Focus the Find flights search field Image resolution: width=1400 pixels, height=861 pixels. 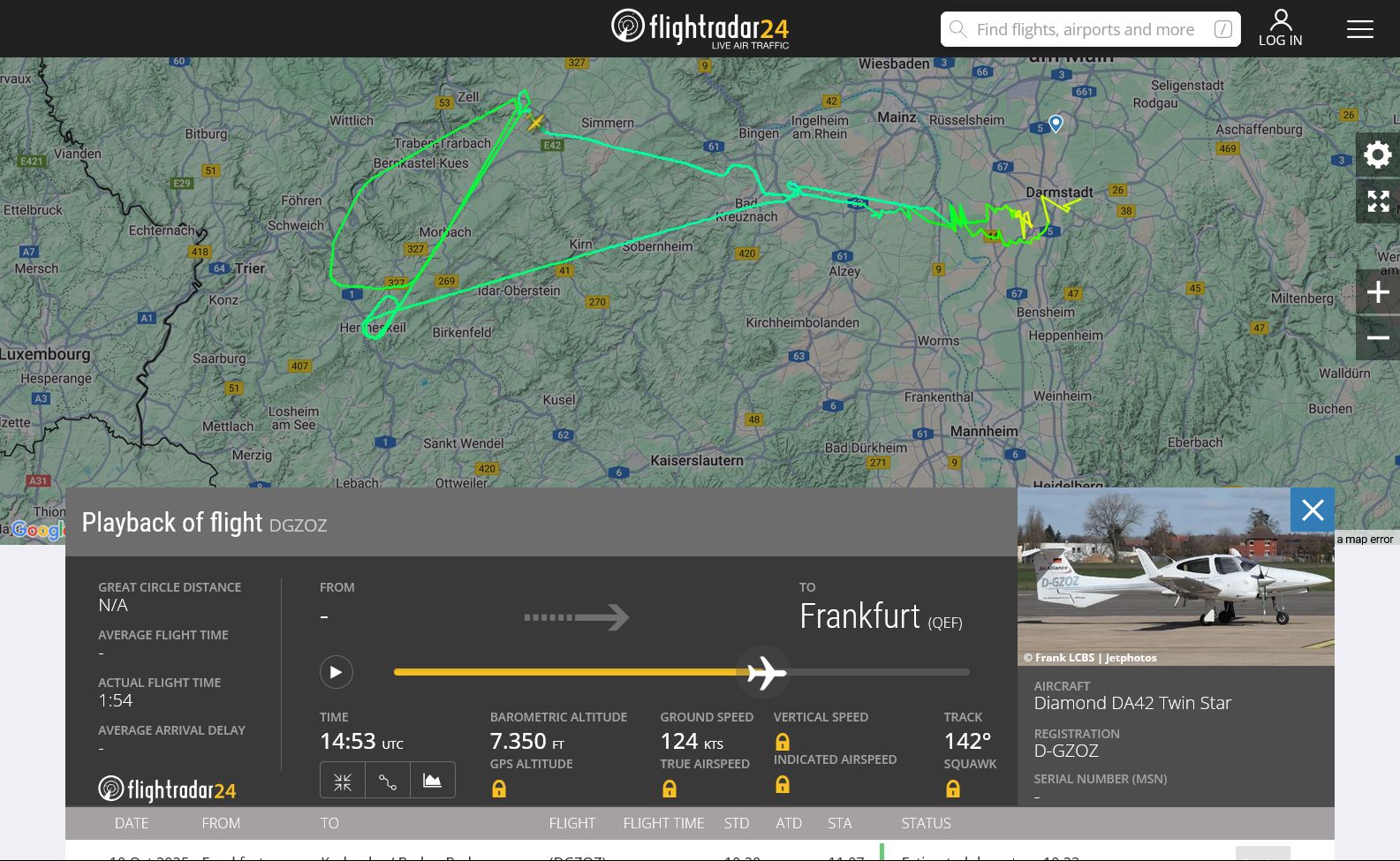(x=1090, y=29)
